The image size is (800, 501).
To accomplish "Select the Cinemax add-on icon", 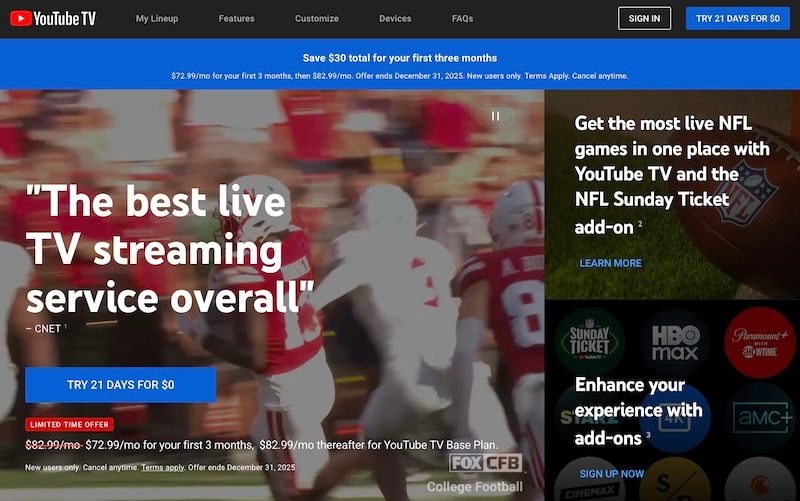I will (x=589, y=480).
